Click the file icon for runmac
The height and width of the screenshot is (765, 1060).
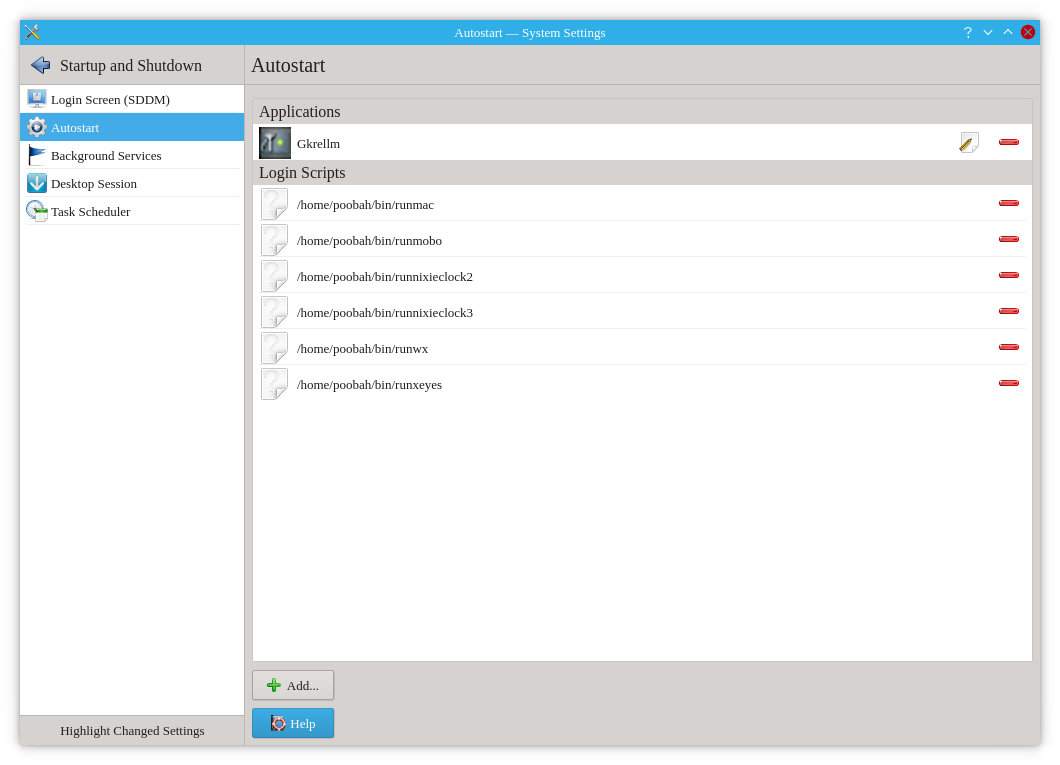click(274, 204)
